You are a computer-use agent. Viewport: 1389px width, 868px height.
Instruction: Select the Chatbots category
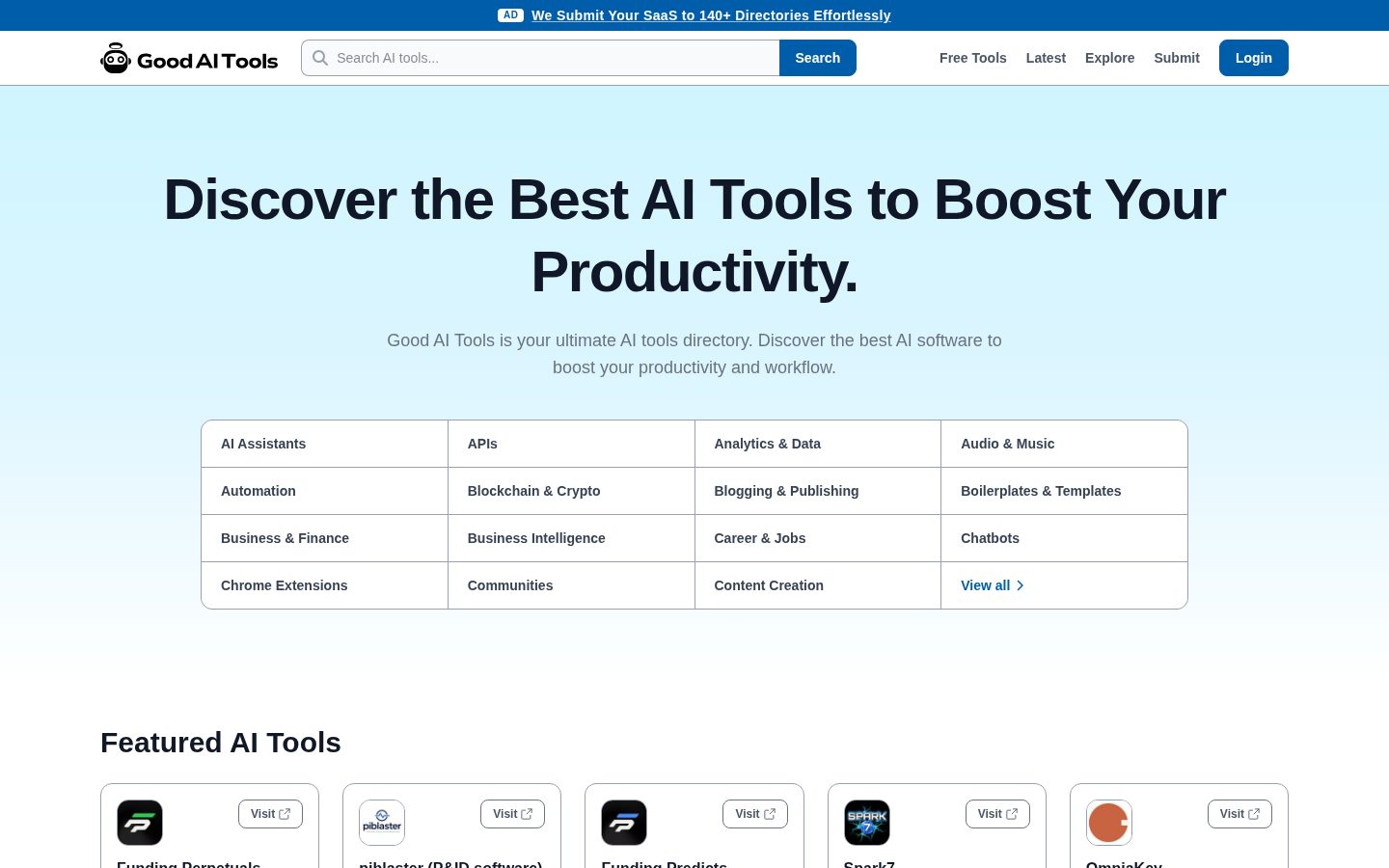point(1064,538)
